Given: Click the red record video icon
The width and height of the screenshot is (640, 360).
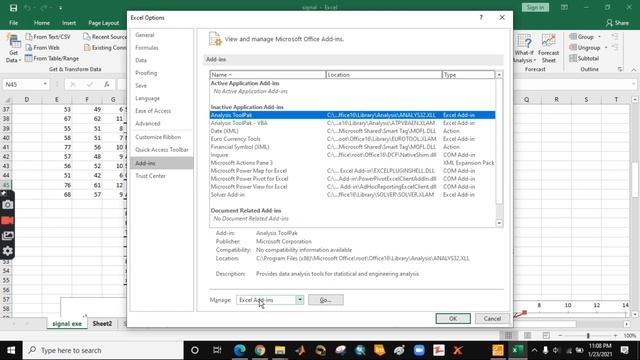Looking at the screenshot, I should pyautogui.click(x=7, y=220).
